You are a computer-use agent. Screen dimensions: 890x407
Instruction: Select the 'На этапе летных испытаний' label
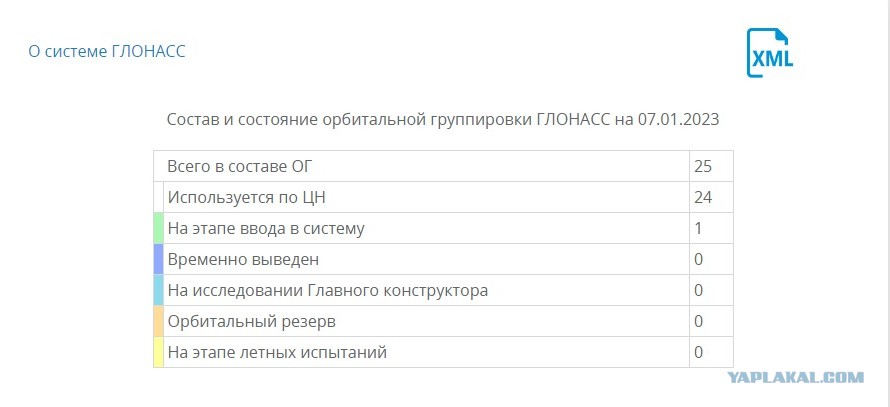coord(277,353)
